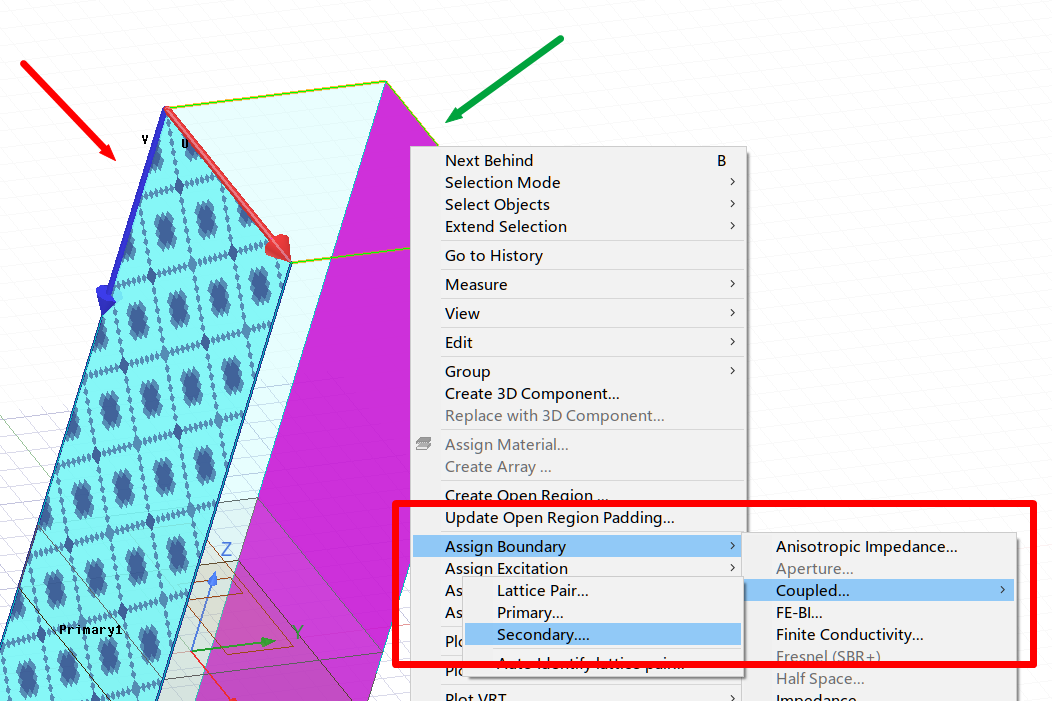
Task: Click the Primary1 boundary label
Action: point(90,630)
